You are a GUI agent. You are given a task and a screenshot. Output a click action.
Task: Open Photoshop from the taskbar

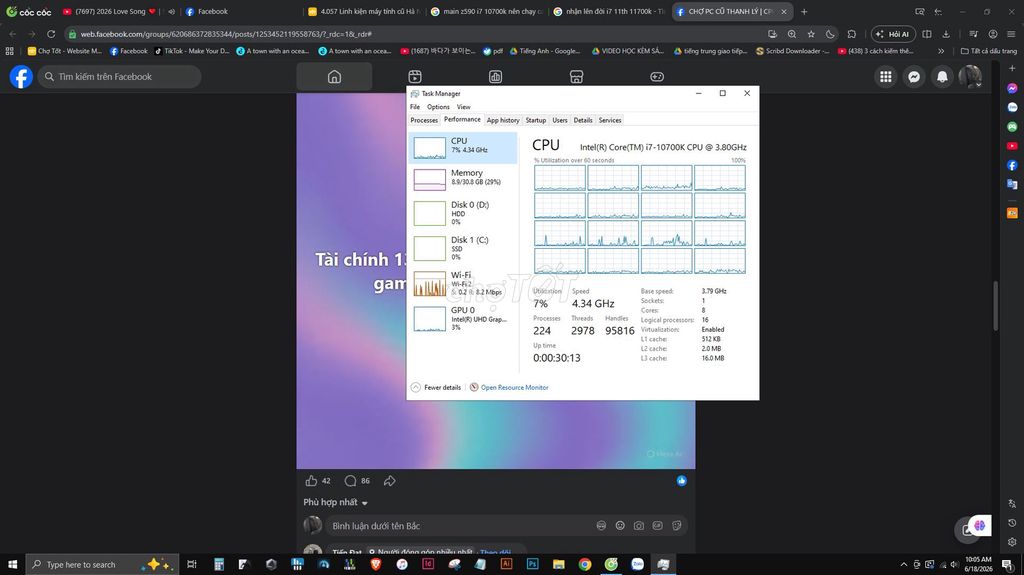click(532, 565)
